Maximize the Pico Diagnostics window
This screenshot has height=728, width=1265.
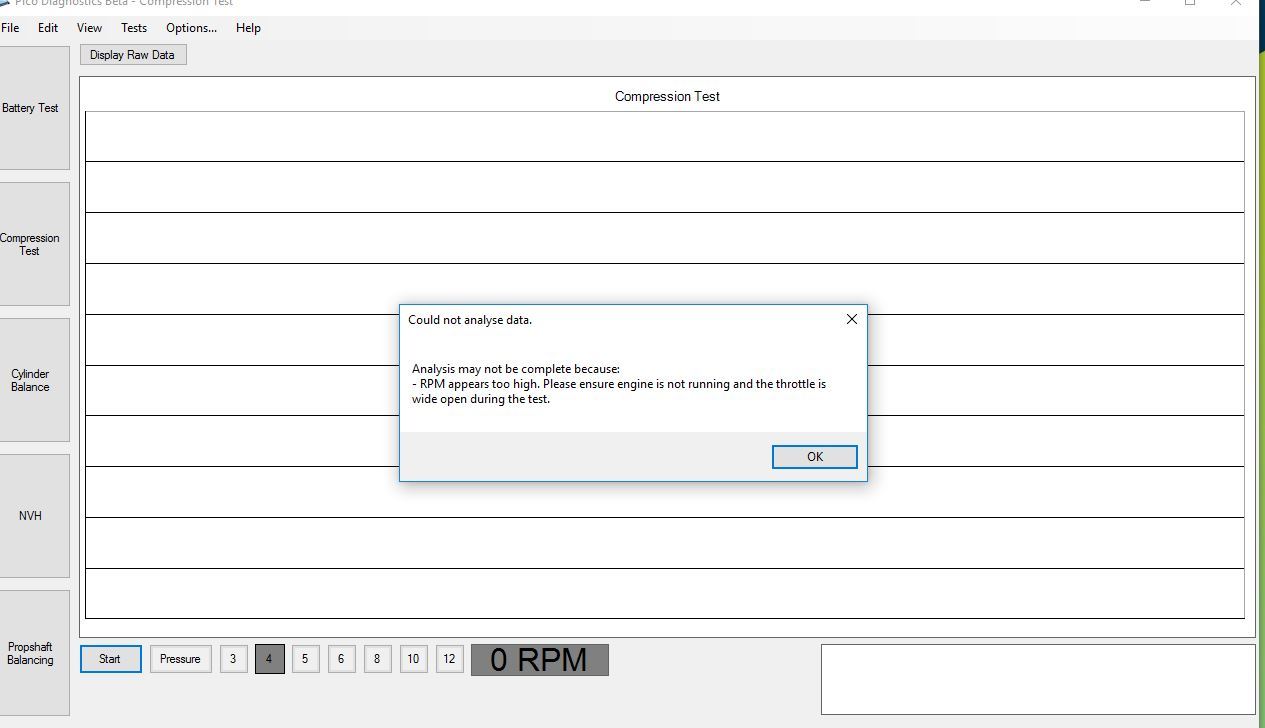tap(1190, 3)
